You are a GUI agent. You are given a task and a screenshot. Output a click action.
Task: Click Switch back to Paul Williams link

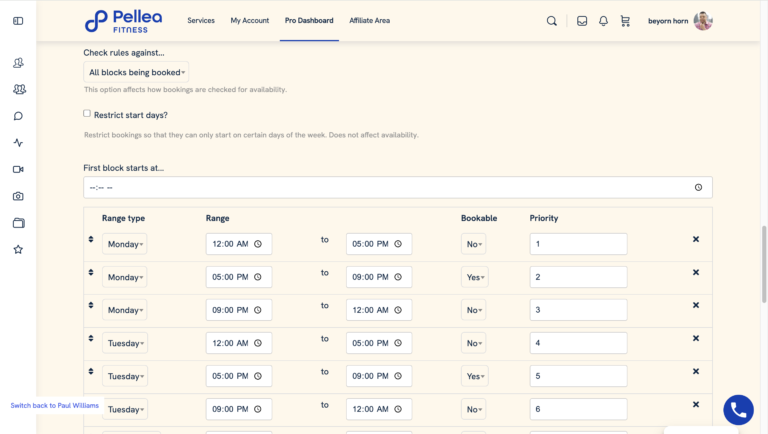[54, 406]
